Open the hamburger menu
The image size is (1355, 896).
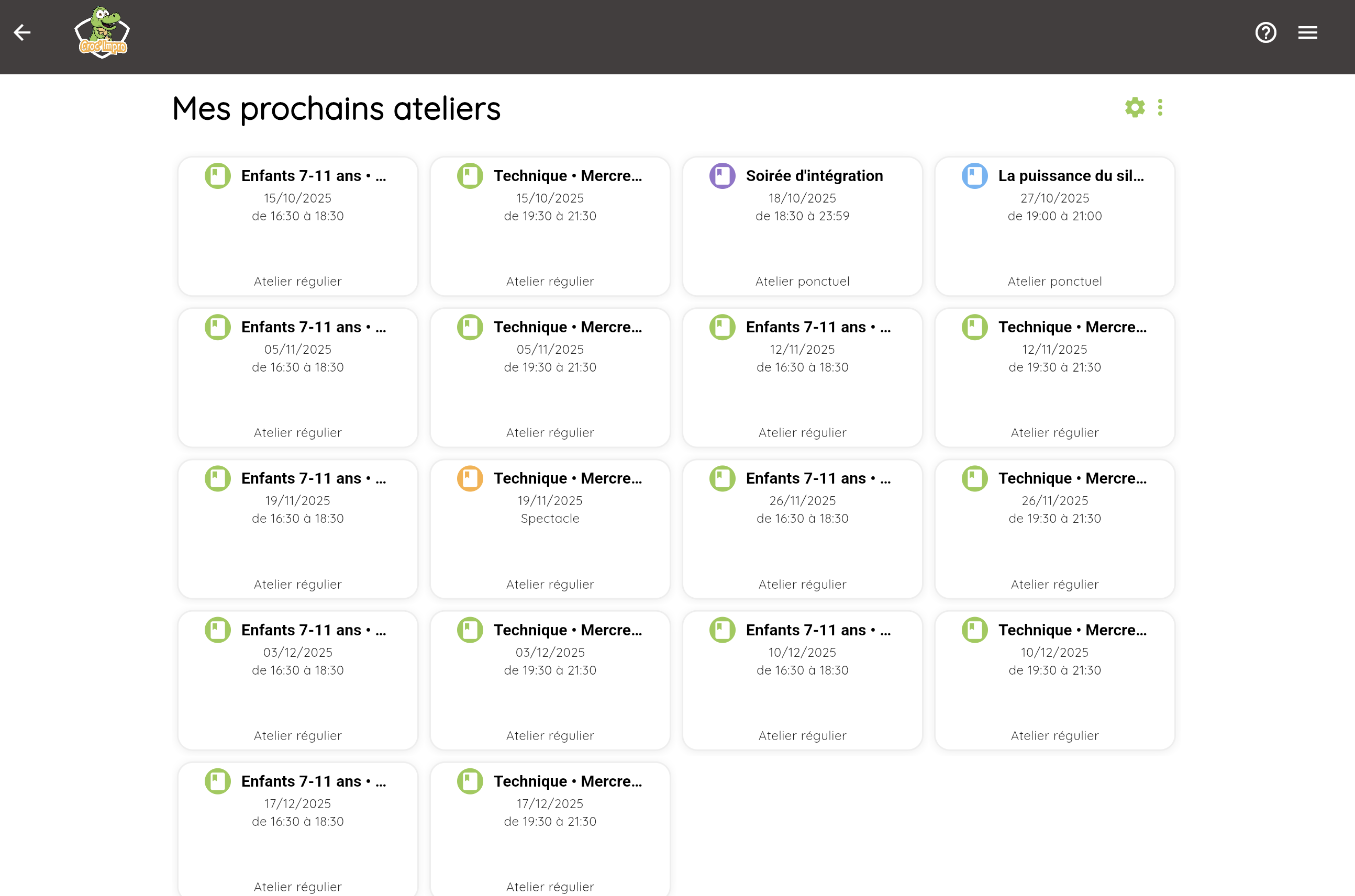click(x=1307, y=32)
